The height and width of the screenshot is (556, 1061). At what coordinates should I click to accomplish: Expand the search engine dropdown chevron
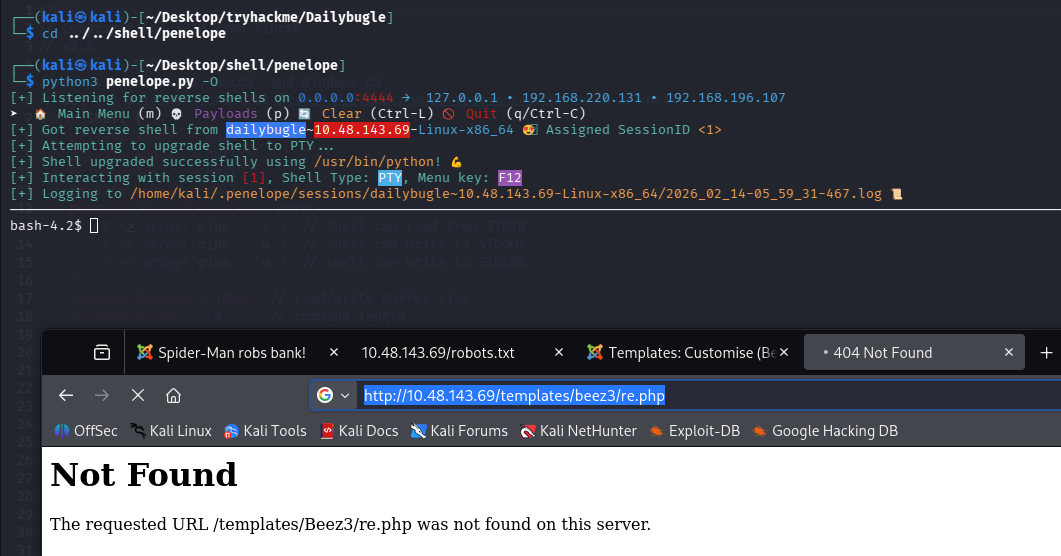coord(346,395)
